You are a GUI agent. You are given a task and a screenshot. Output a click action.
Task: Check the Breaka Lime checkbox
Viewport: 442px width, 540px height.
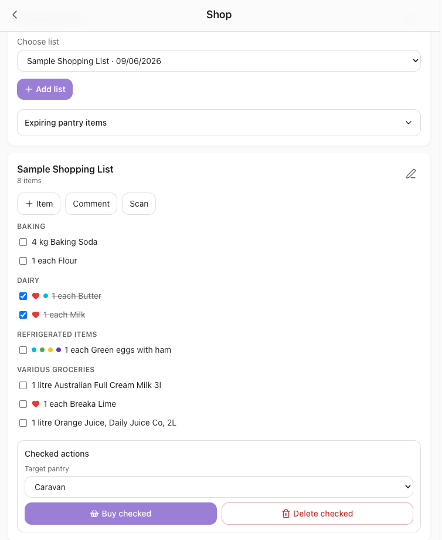[x=23, y=404]
